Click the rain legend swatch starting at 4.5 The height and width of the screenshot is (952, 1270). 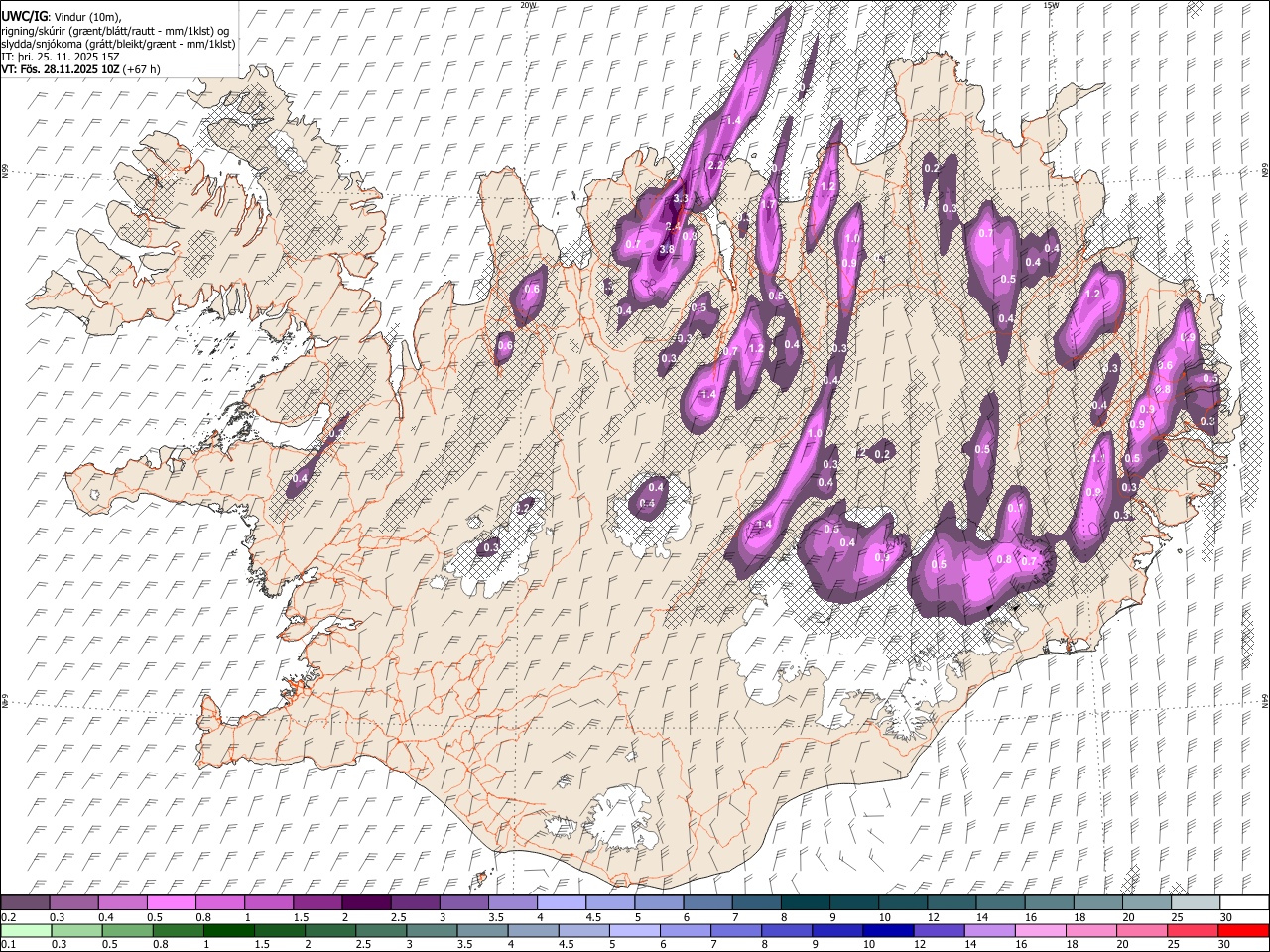coord(582,931)
